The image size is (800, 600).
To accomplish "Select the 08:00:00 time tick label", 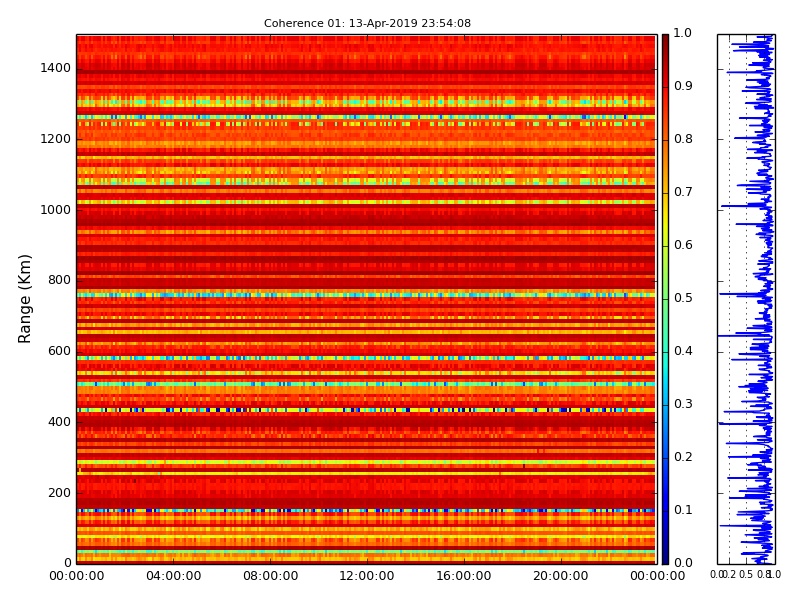I will (270, 576).
